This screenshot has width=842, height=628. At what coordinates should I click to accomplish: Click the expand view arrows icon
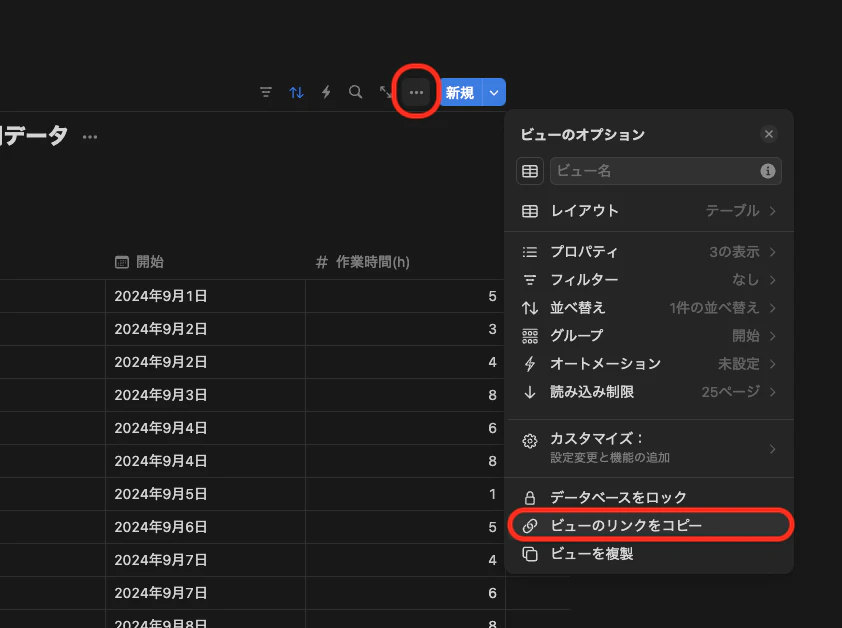point(387,92)
